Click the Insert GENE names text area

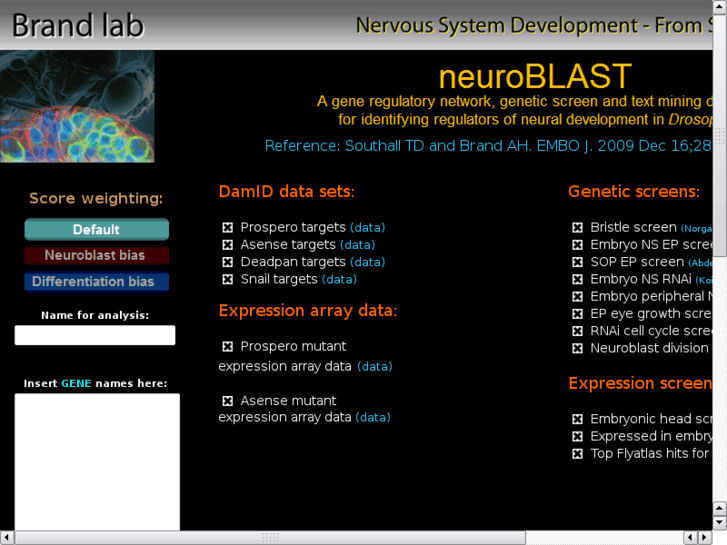[x=97, y=462]
